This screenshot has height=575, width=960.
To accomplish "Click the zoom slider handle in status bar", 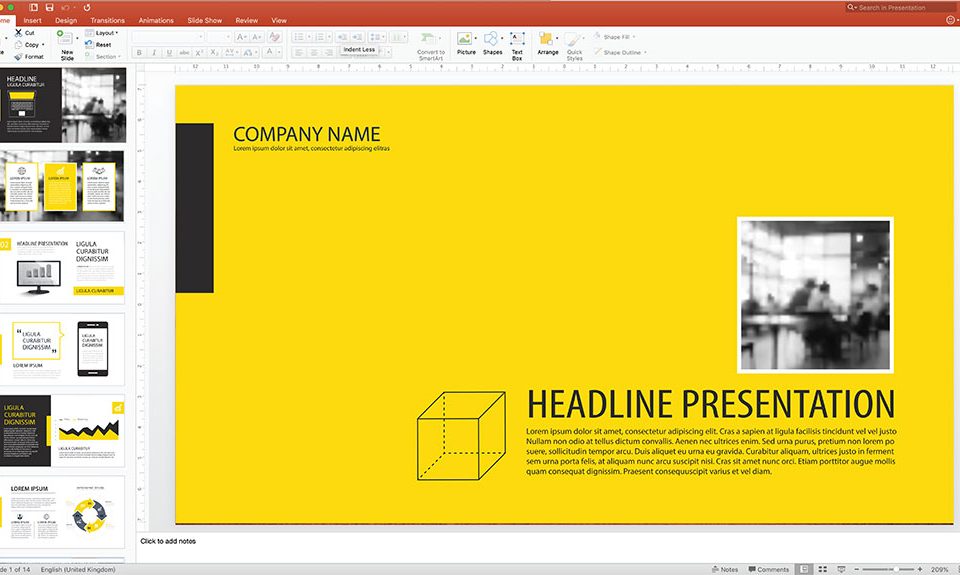I will coord(895,569).
